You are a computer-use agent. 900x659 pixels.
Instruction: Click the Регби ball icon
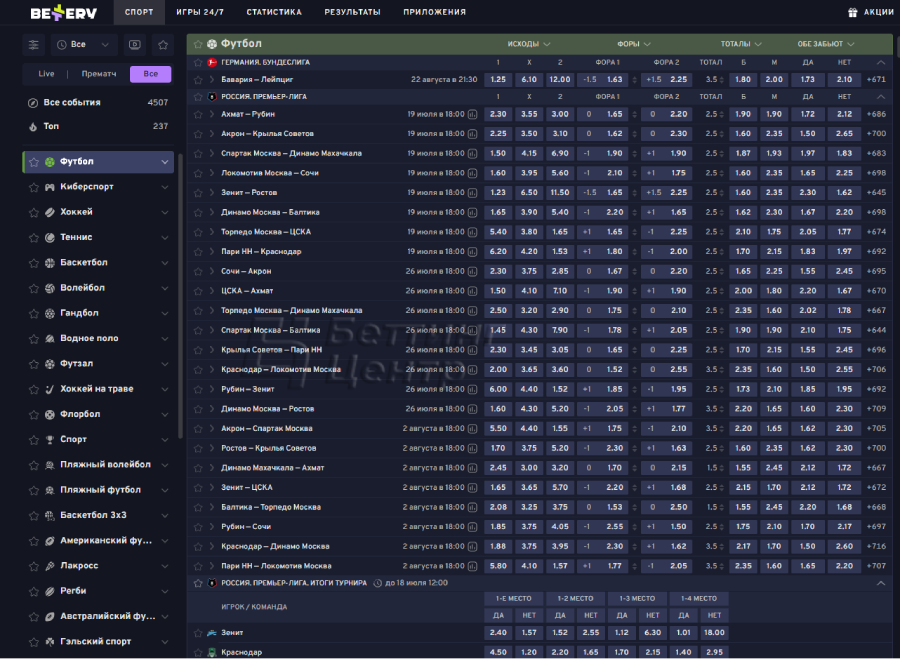(x=50, y=591)
